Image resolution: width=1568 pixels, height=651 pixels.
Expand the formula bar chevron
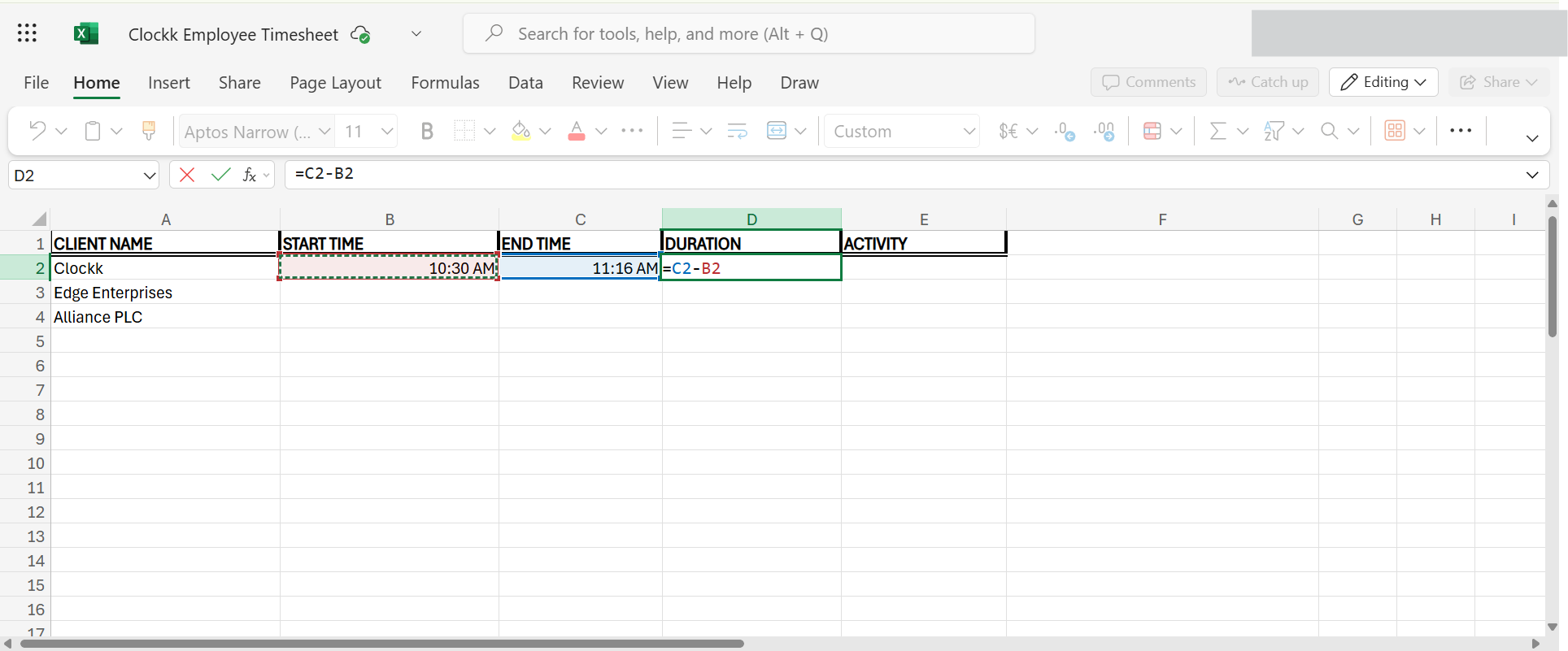click(x=1532, y=175)
